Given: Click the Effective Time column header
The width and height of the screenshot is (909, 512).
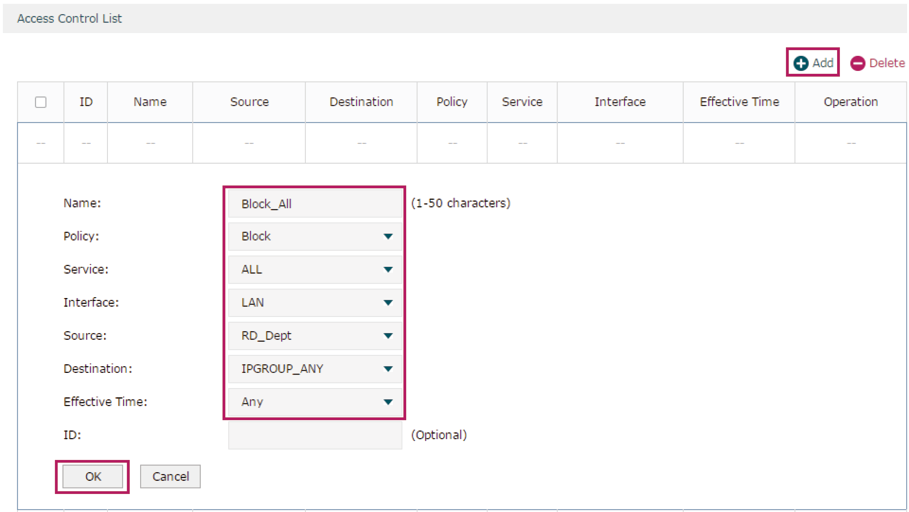Looking at the screenshot, I should pos(739,102).
